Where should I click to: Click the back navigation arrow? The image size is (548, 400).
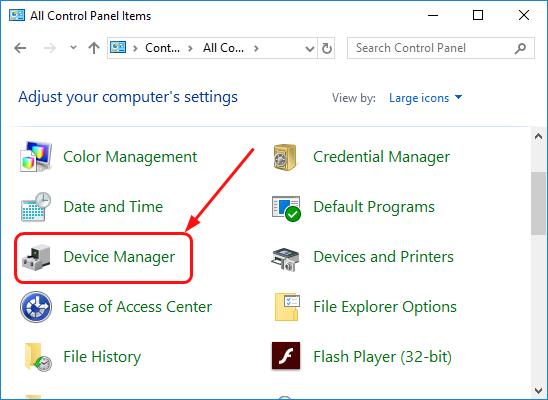click(x=21, y=48)
